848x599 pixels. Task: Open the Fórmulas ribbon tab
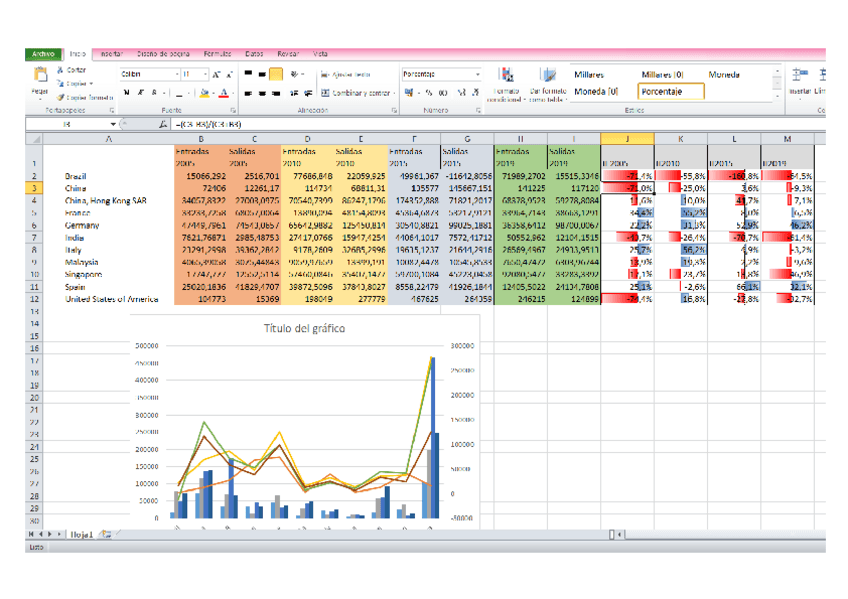pyautogui.click(x=217, y=53)
